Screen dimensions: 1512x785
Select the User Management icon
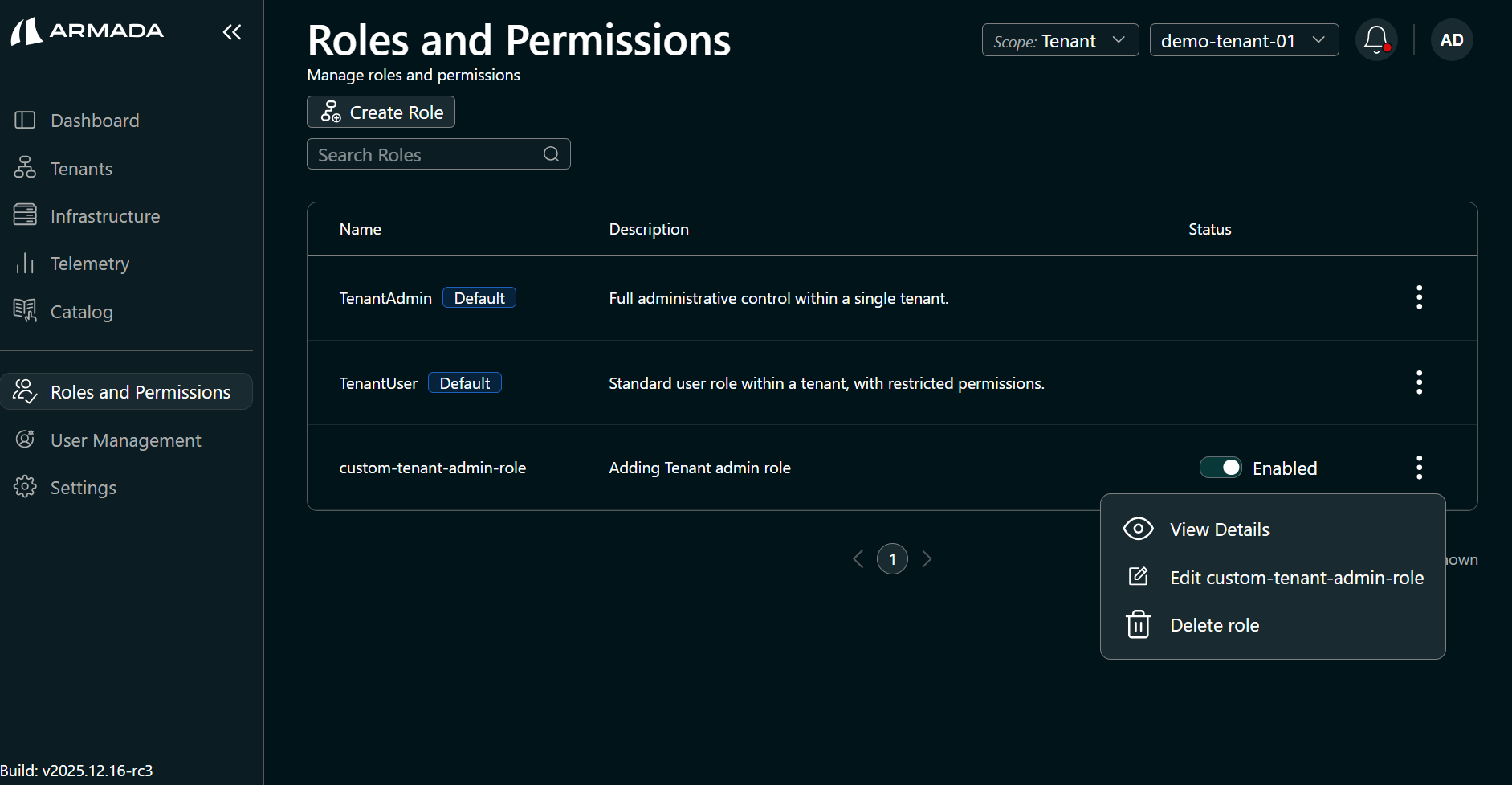click(25, 440)
